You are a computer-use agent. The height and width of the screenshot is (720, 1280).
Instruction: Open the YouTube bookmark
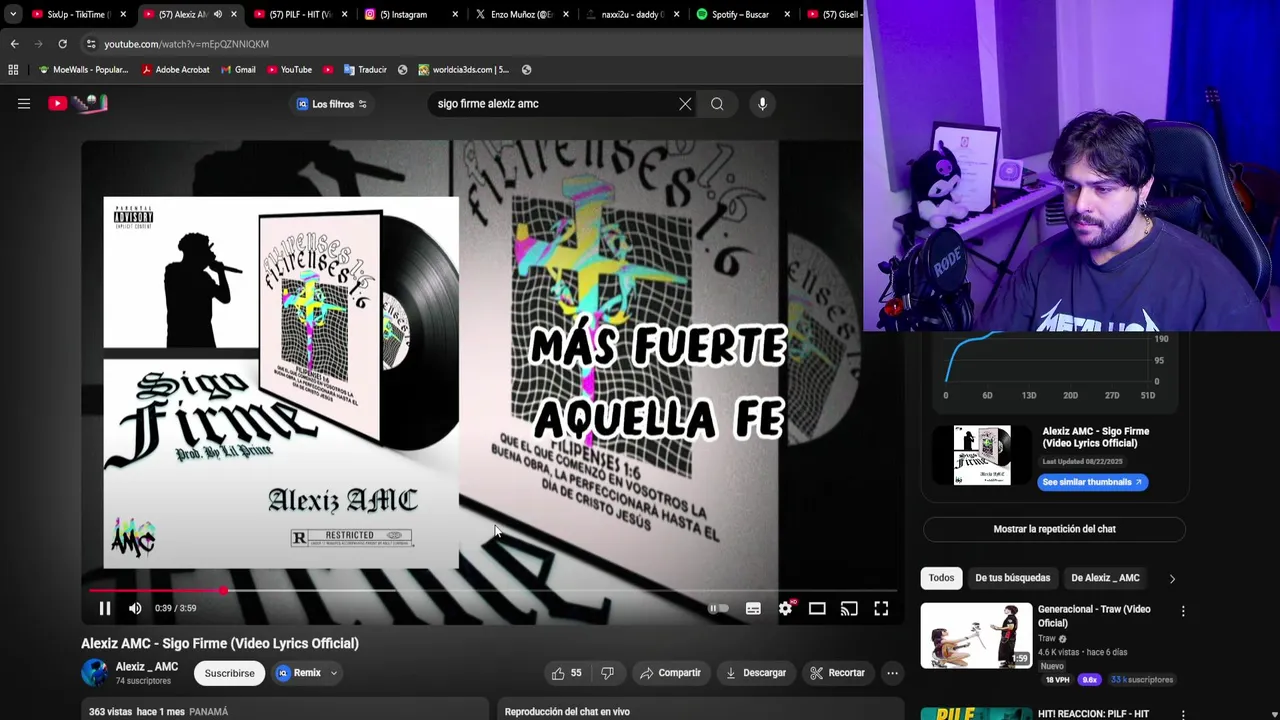click(289, 70)
